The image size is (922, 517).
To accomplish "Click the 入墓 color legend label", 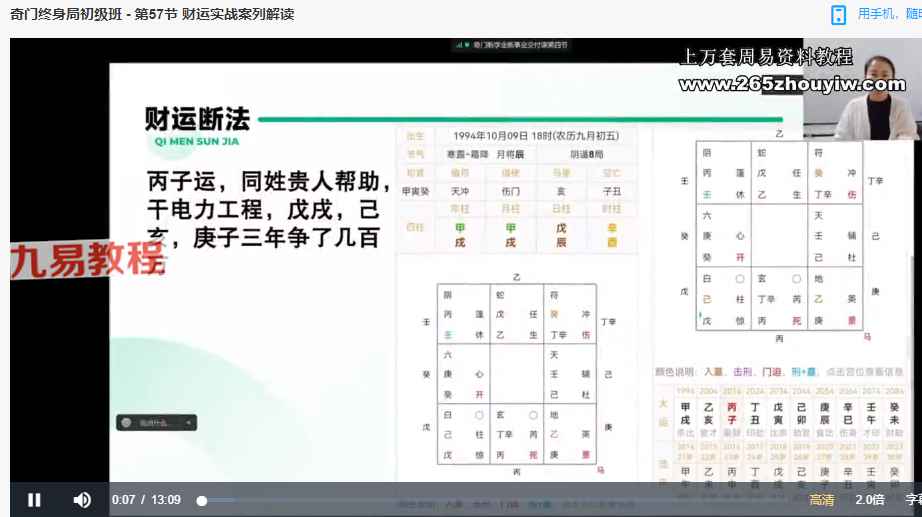I will pyautogui.click(x=712, y=371).
